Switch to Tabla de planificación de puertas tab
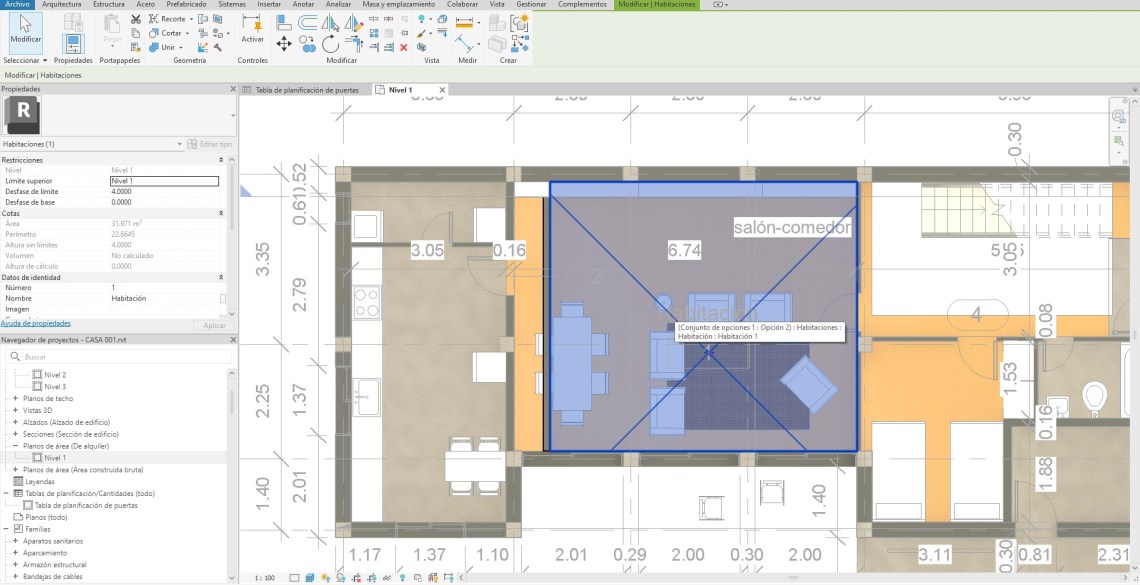This screenshot has height=585, width=1140. tap(305, 90)
